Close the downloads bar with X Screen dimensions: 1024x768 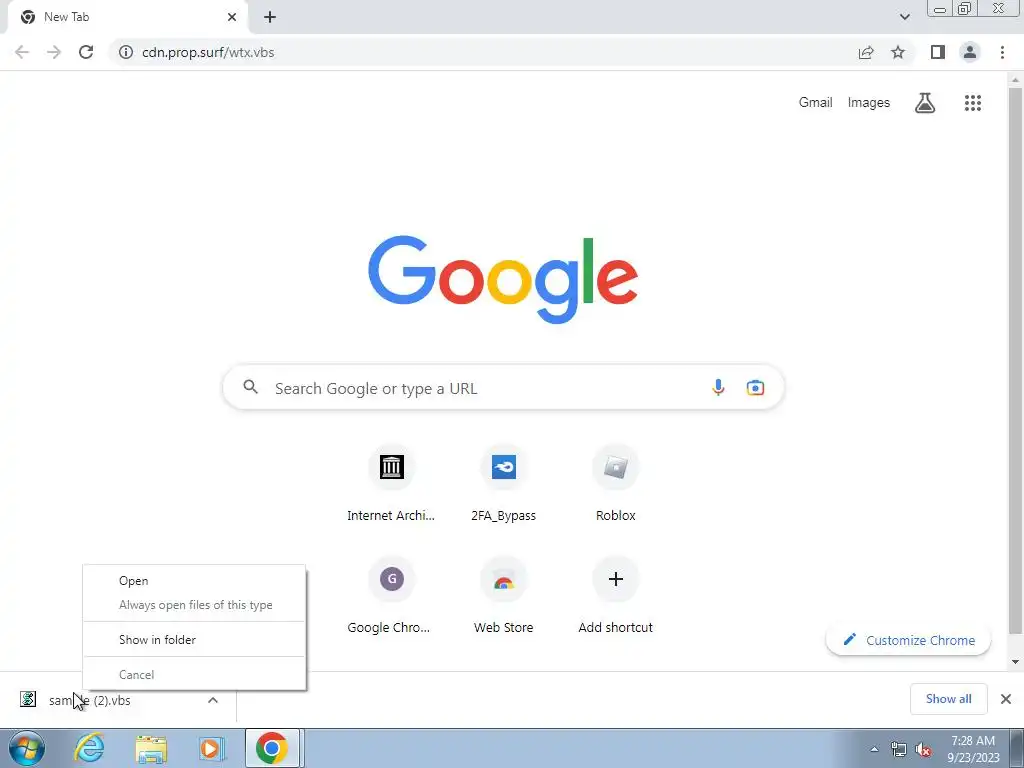coord(1006,699)
